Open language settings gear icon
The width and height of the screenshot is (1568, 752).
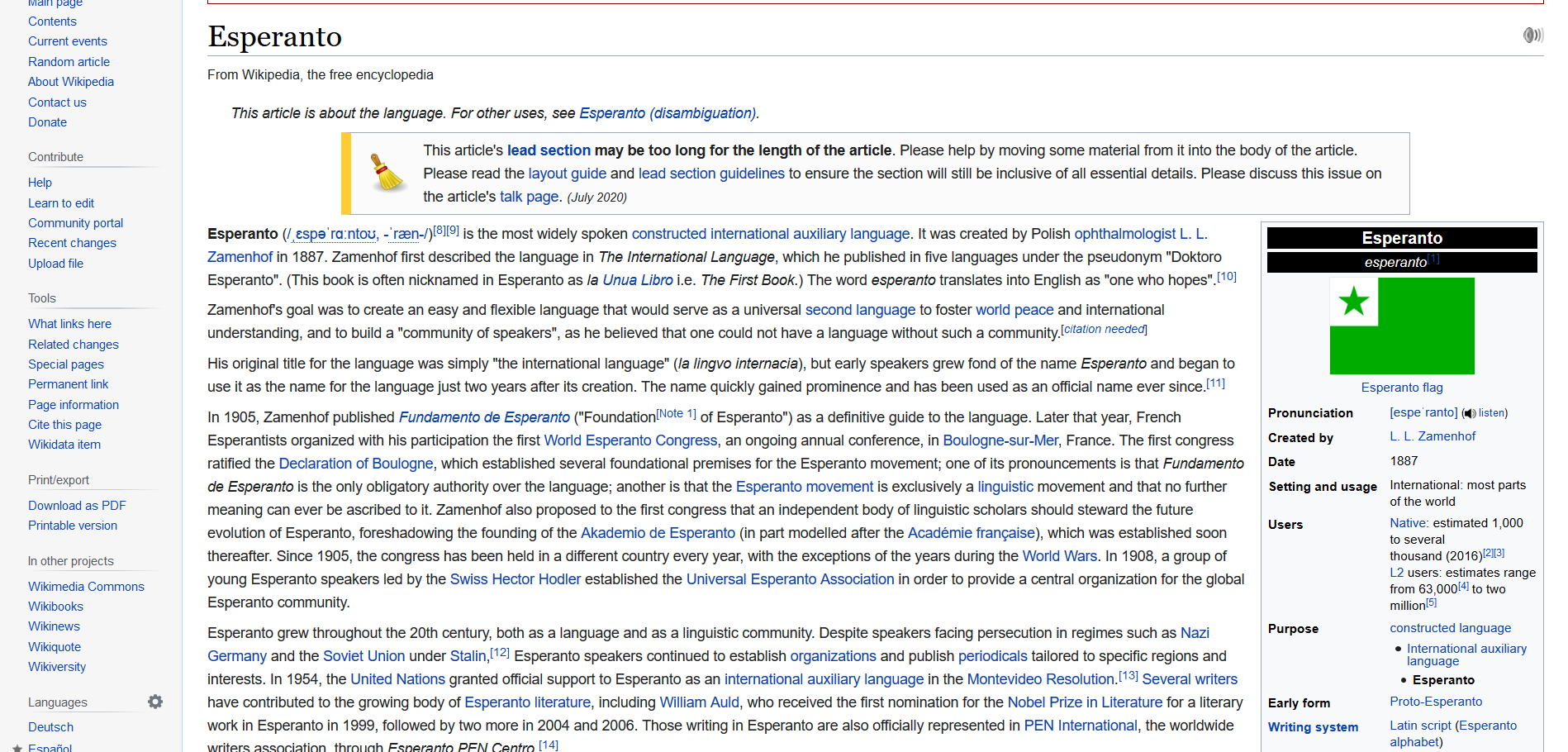tap(155, 702)
